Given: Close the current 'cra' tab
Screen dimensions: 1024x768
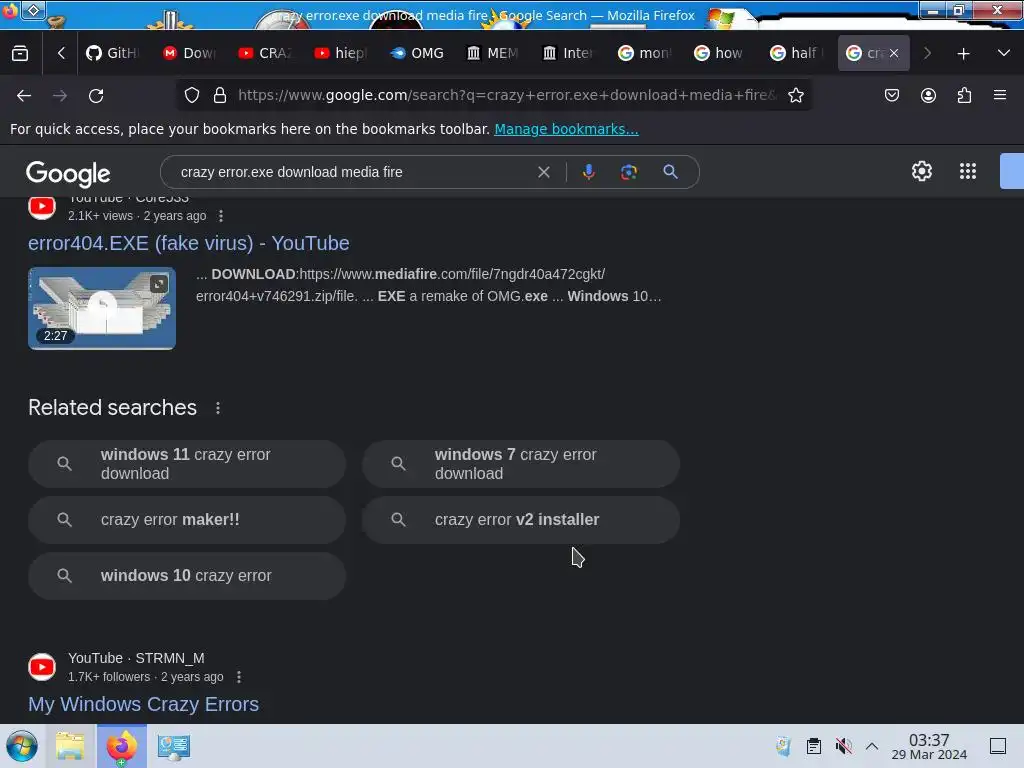Looking at the screenshot, I should [x=894, y=54].
